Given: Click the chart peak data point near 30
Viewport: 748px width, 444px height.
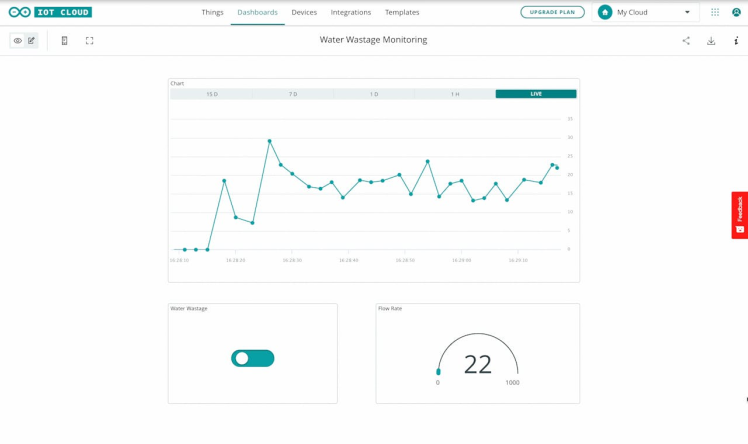Looking at the screenshot, I should [270, 141].
